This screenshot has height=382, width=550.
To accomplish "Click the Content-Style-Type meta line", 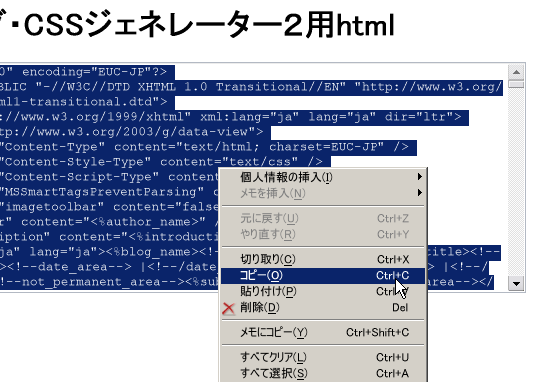I will click(165, 162).
